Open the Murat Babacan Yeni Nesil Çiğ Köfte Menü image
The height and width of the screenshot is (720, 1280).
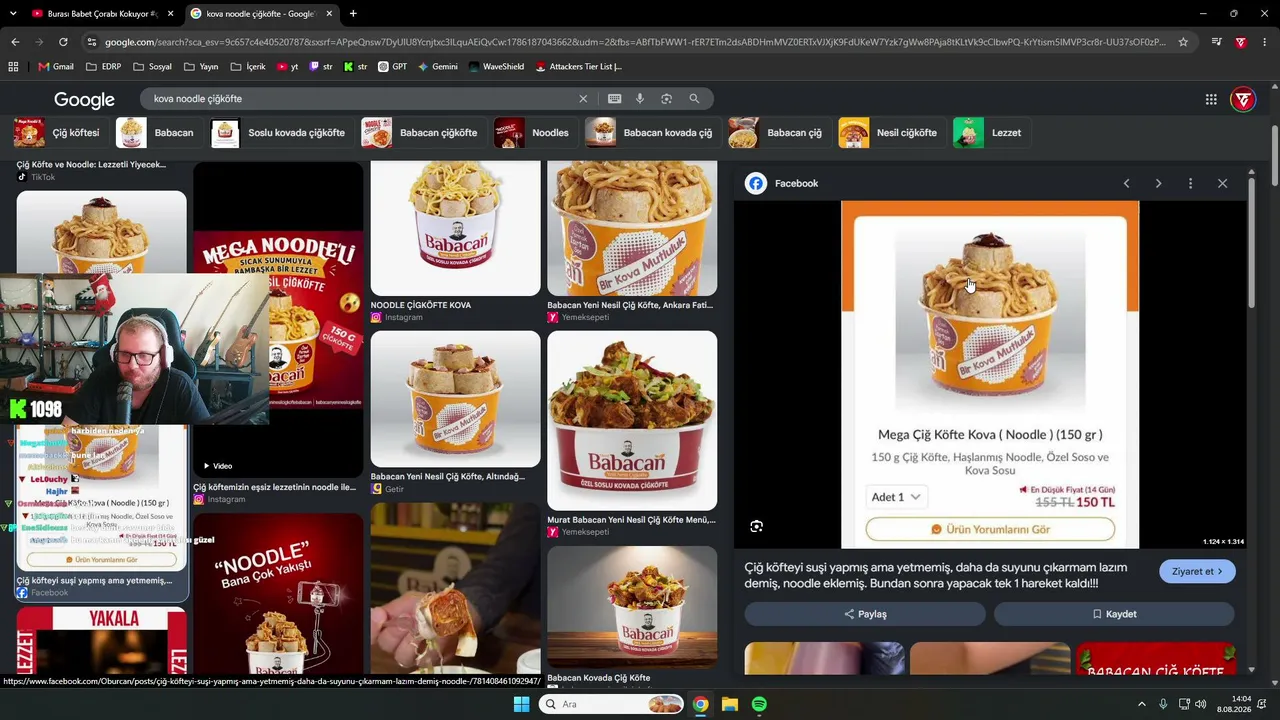[632, 420]
